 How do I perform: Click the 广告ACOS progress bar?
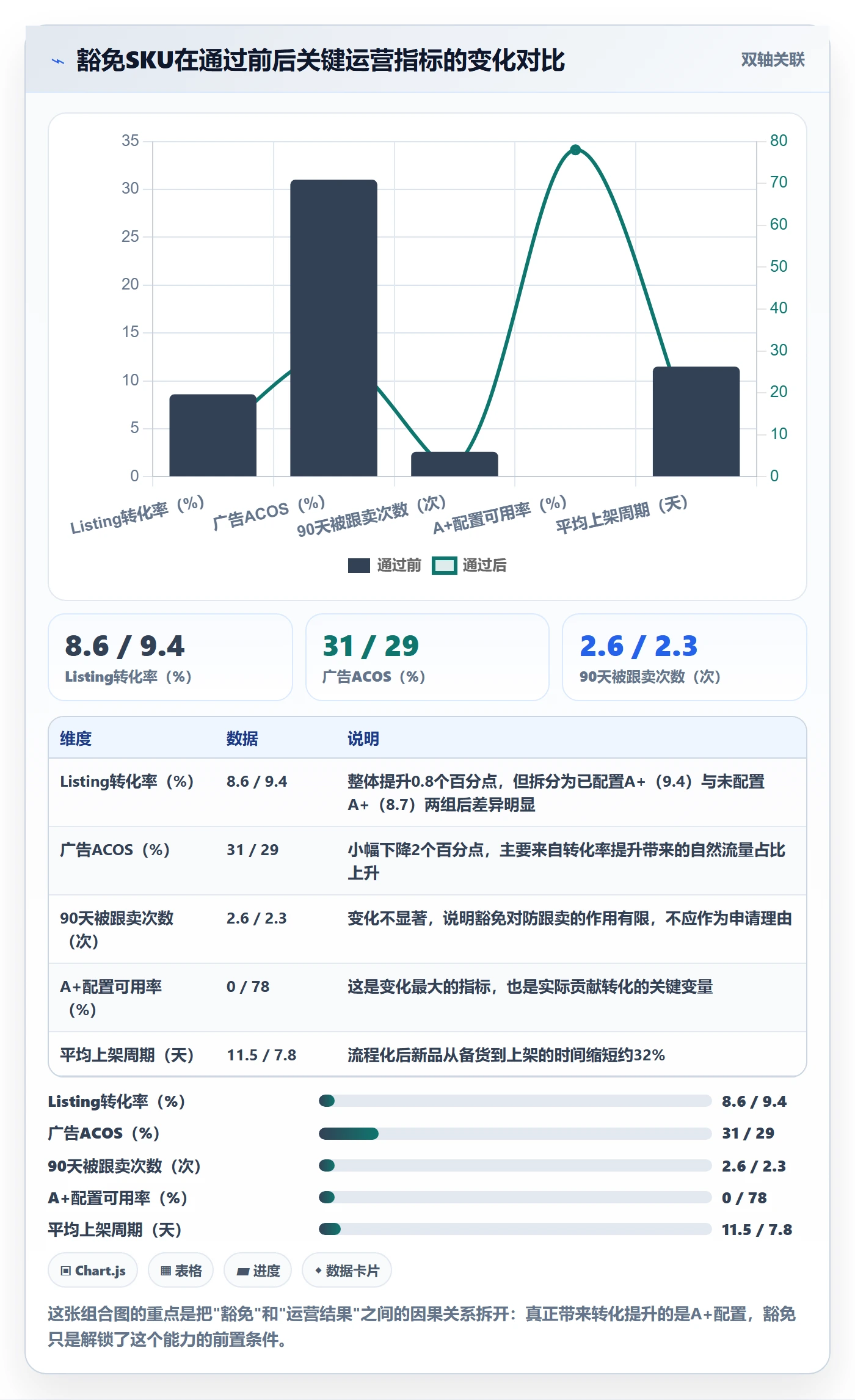pyautogui.click(x=515, y=1134)
